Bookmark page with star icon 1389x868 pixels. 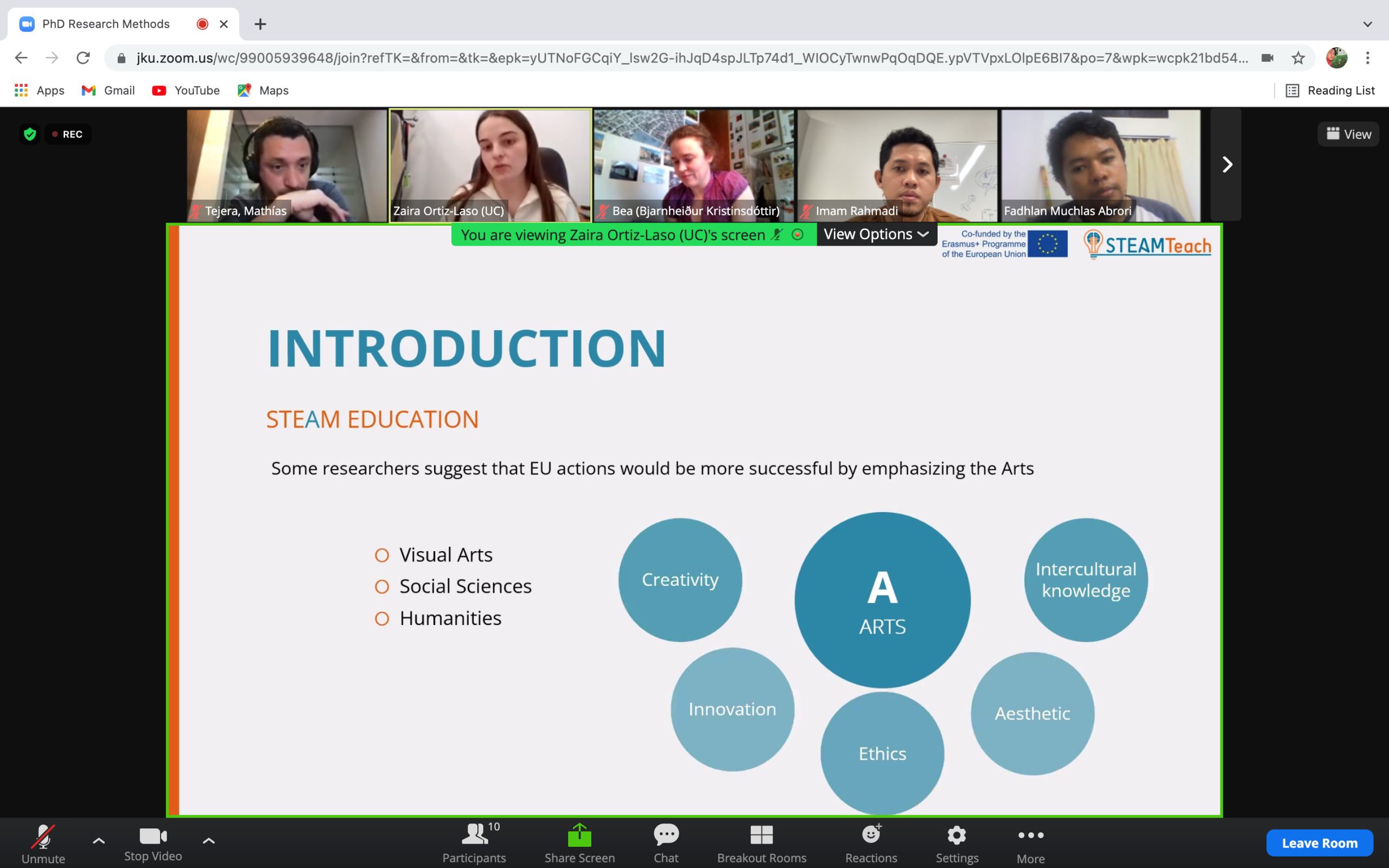tap(1298, 58)
